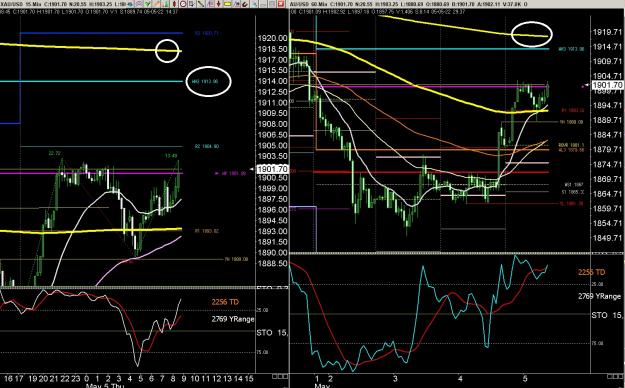Viewport: 625px width, 388px height.
Task: Click the green checkmark toolbar icon
Action: (147, 4)
